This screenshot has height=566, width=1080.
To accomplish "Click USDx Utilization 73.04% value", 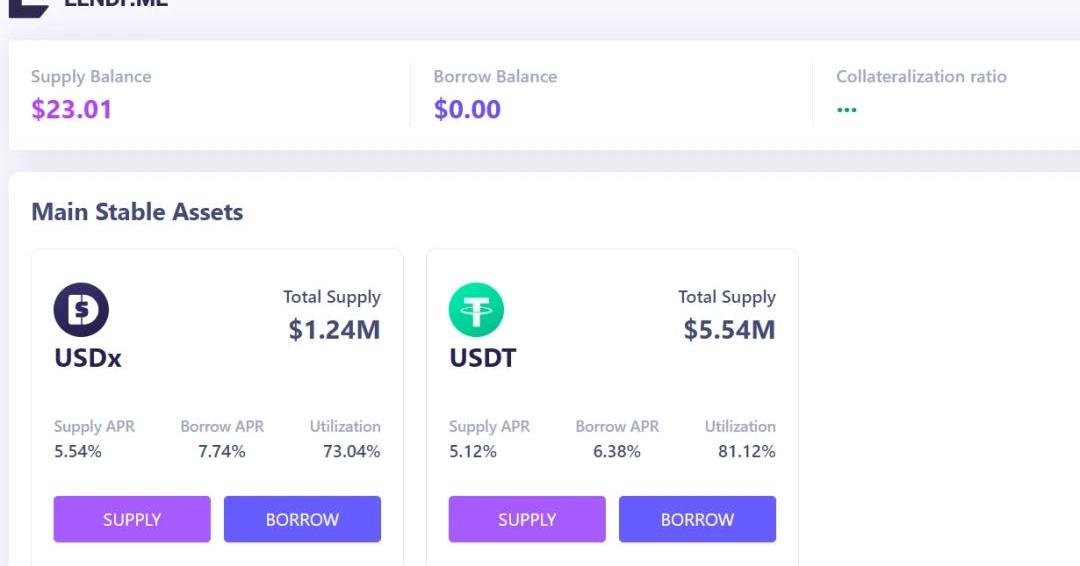I will [351, 451].
